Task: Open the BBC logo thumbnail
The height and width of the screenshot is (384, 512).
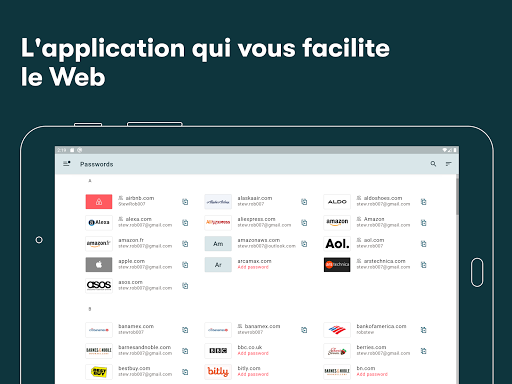Action: pyautogui.click(x=218, y=351)
